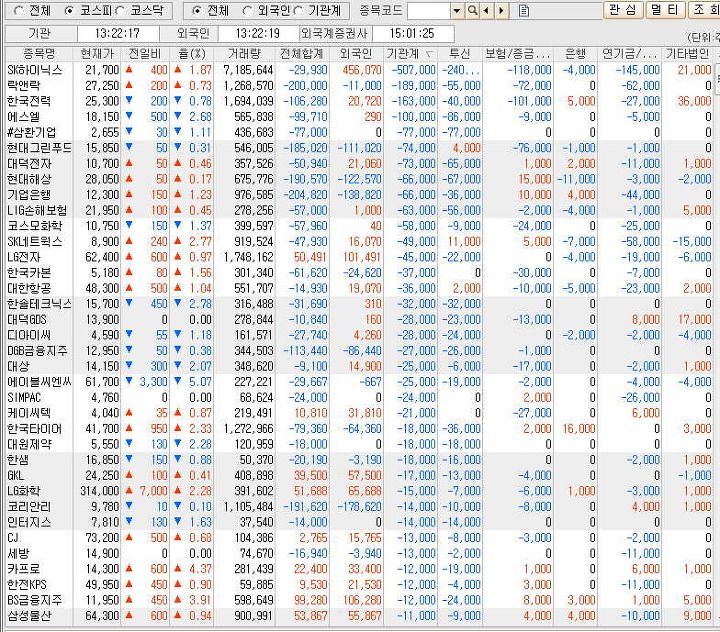Select 대원제약 stock row
Viewport: 720px width, 632px height.
tap(359, 445)
